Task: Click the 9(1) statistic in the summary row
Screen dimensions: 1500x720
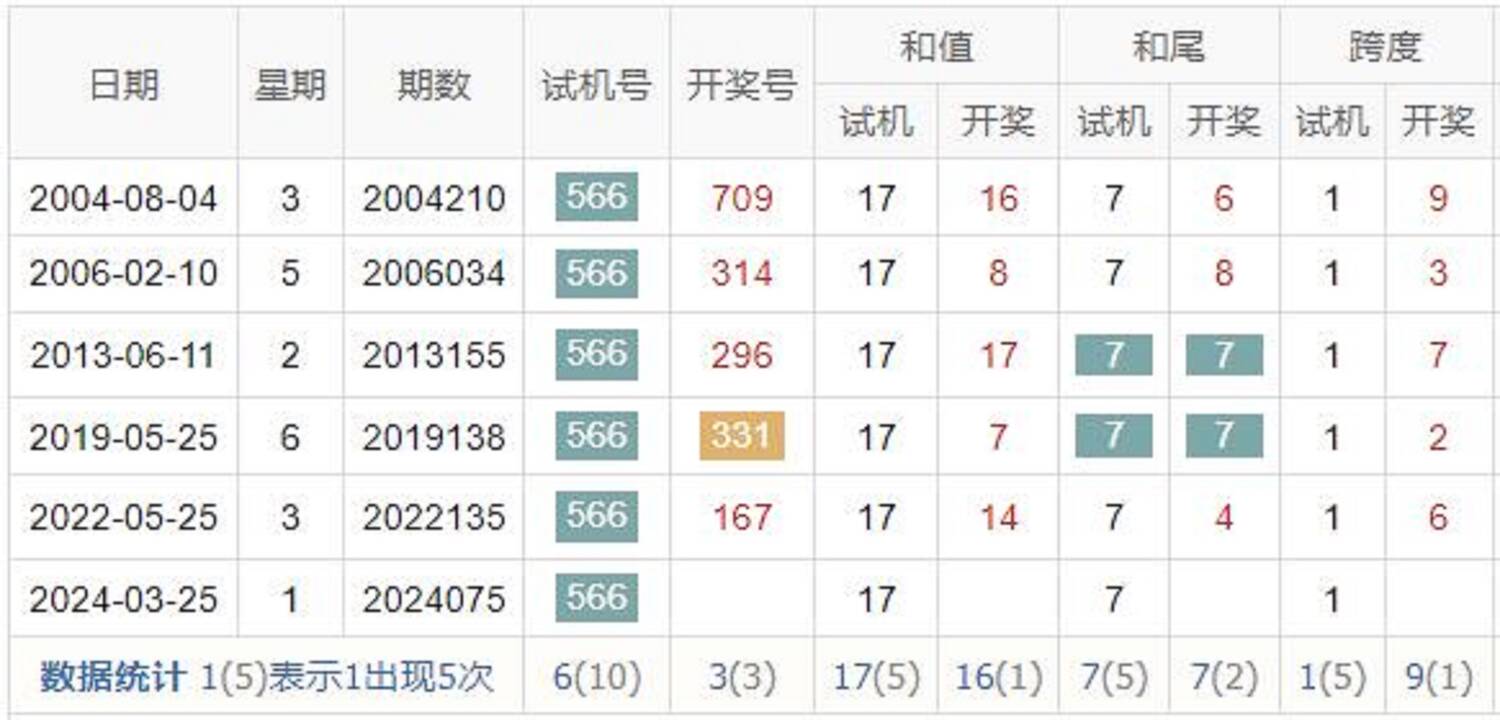Action: click(1438, 677)
